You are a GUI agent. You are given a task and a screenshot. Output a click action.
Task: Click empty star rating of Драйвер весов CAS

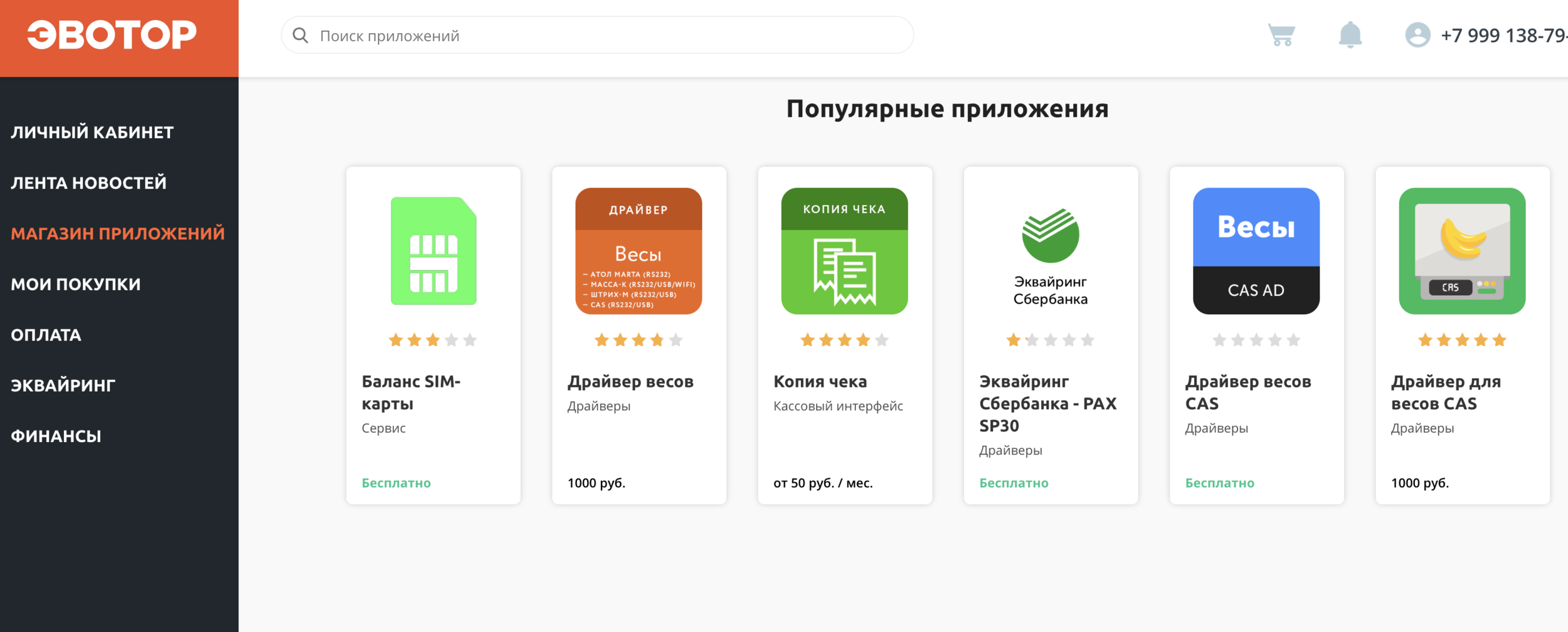pos(1256,340)
